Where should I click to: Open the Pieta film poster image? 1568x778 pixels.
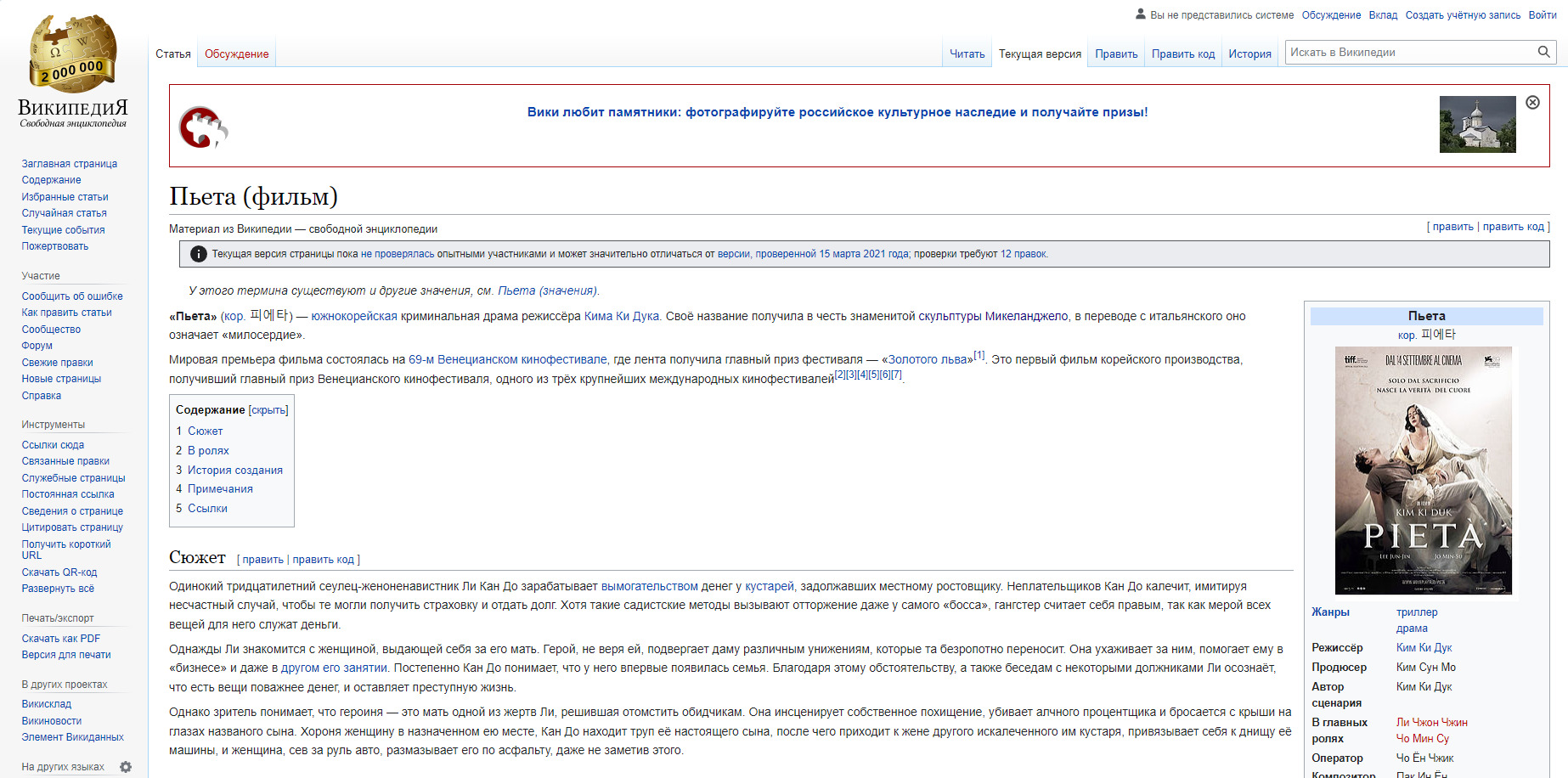[1423, 470]
